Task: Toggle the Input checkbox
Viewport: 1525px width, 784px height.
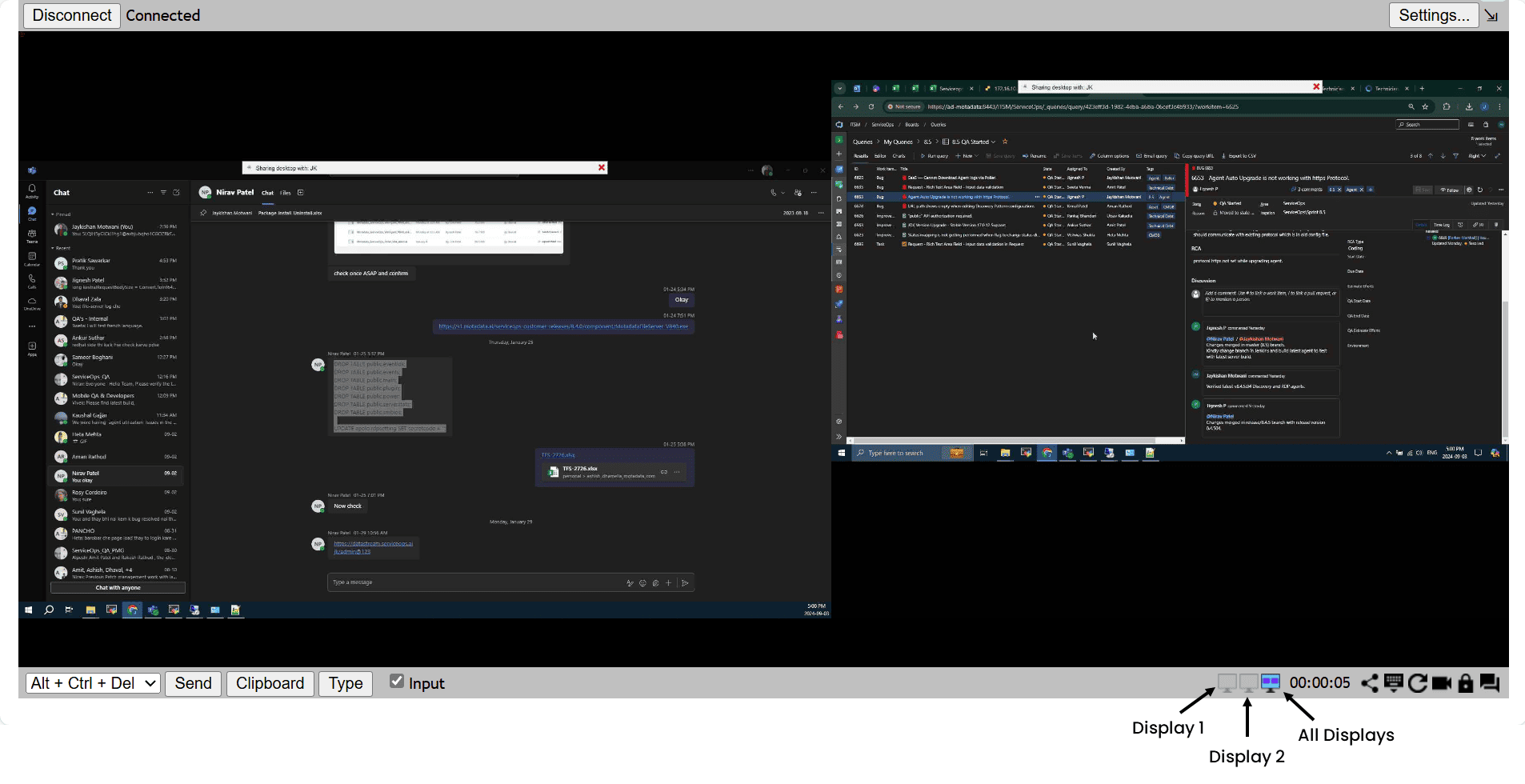Action: [x=397, y=681]
